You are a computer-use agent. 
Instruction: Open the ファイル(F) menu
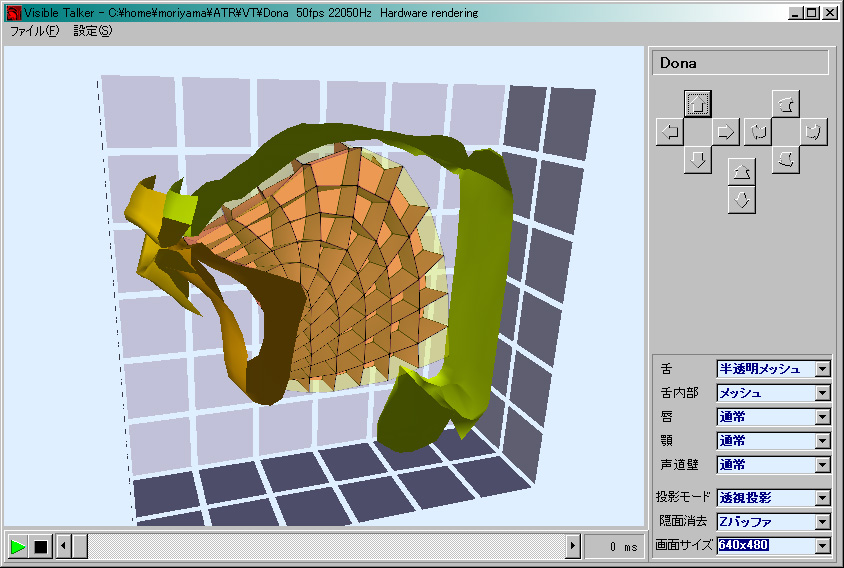[34, 31]
